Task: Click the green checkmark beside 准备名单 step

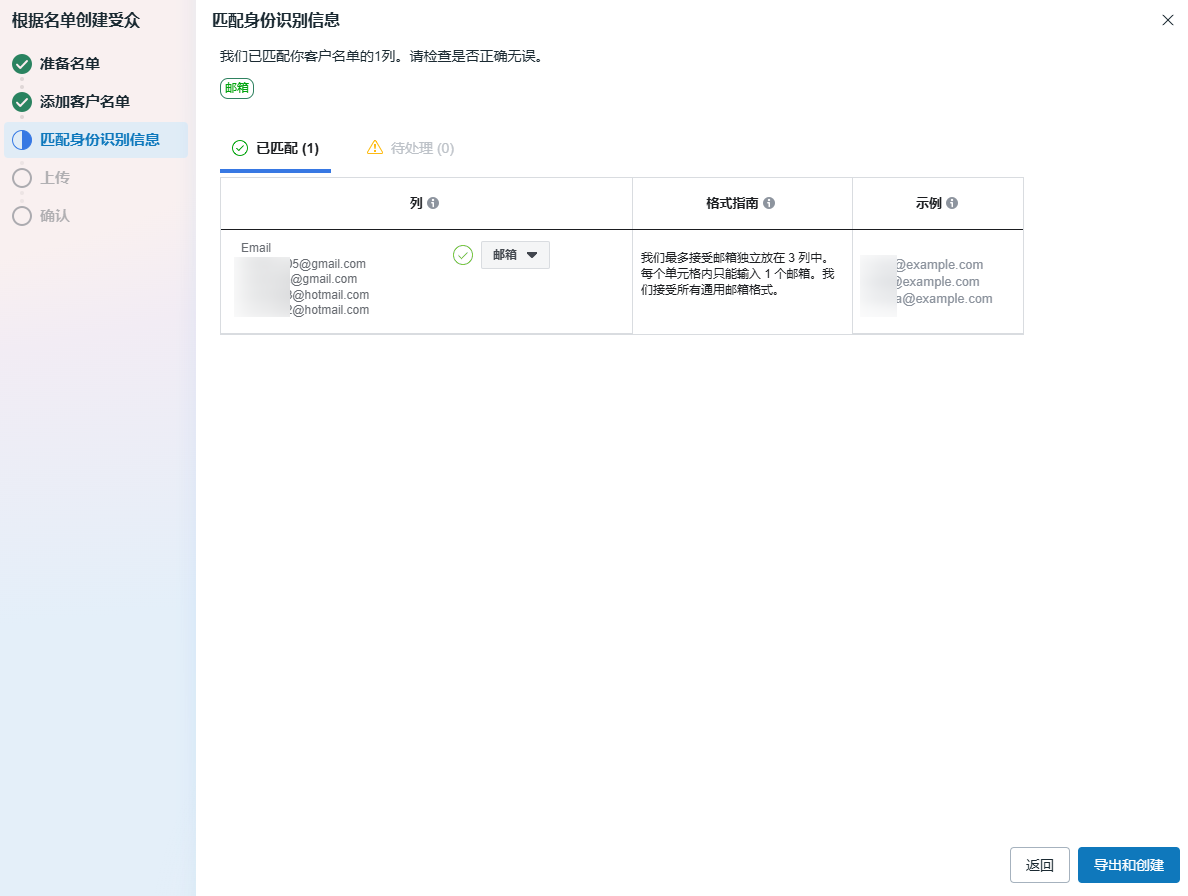Action: (22, 64)
